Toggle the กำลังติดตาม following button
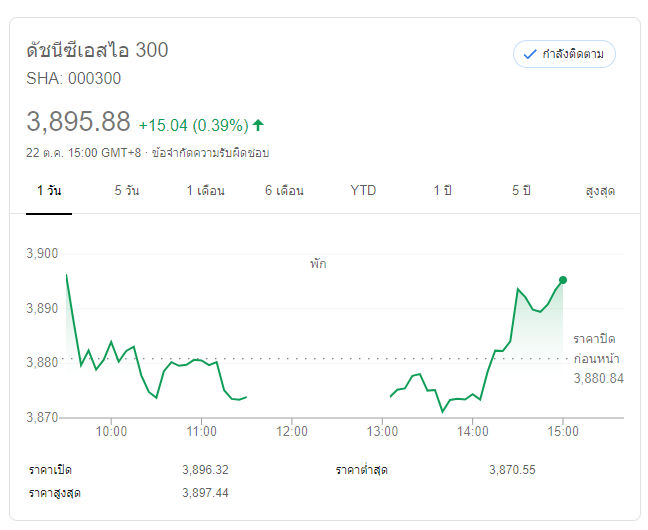Image resolution: width=648 pixels, height=530 pixels. [x=564, y=54]
